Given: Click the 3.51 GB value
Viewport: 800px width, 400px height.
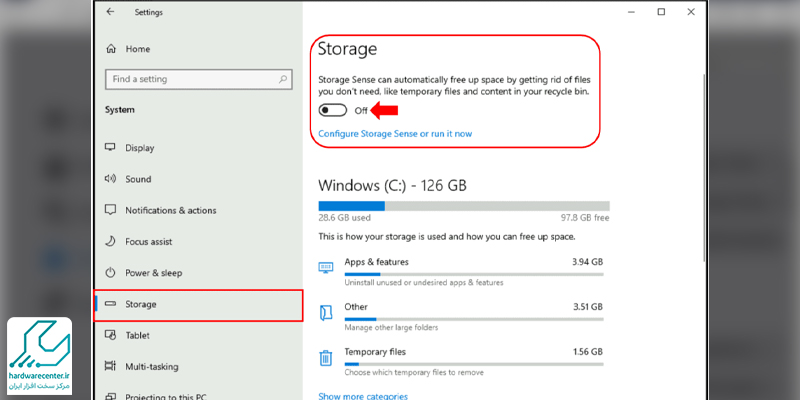Looking at the screenshot, I should click(587, 307).
